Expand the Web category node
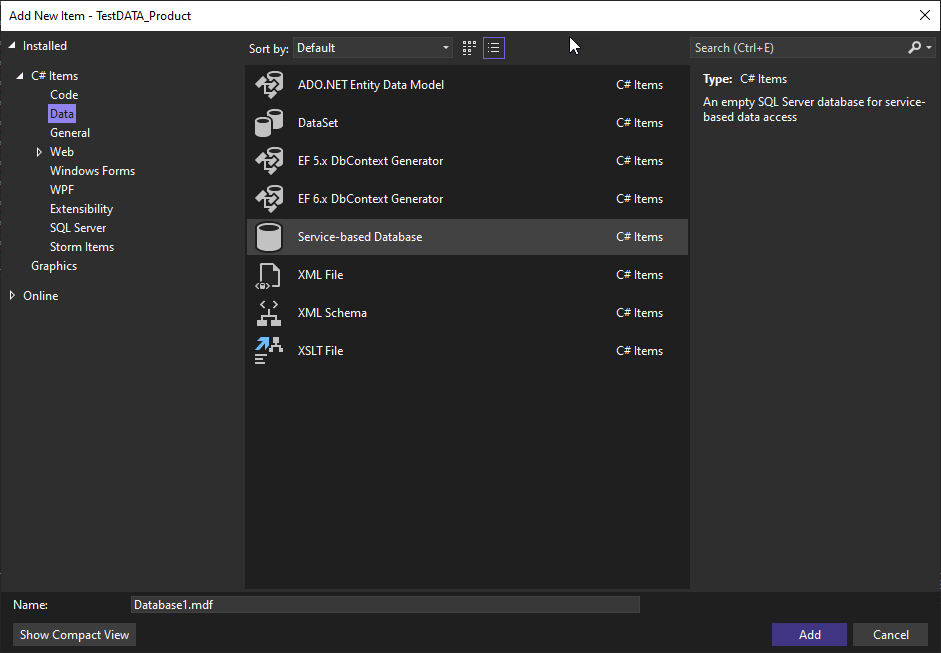Viewport: 941px width, 653px height. click(39, 152)
